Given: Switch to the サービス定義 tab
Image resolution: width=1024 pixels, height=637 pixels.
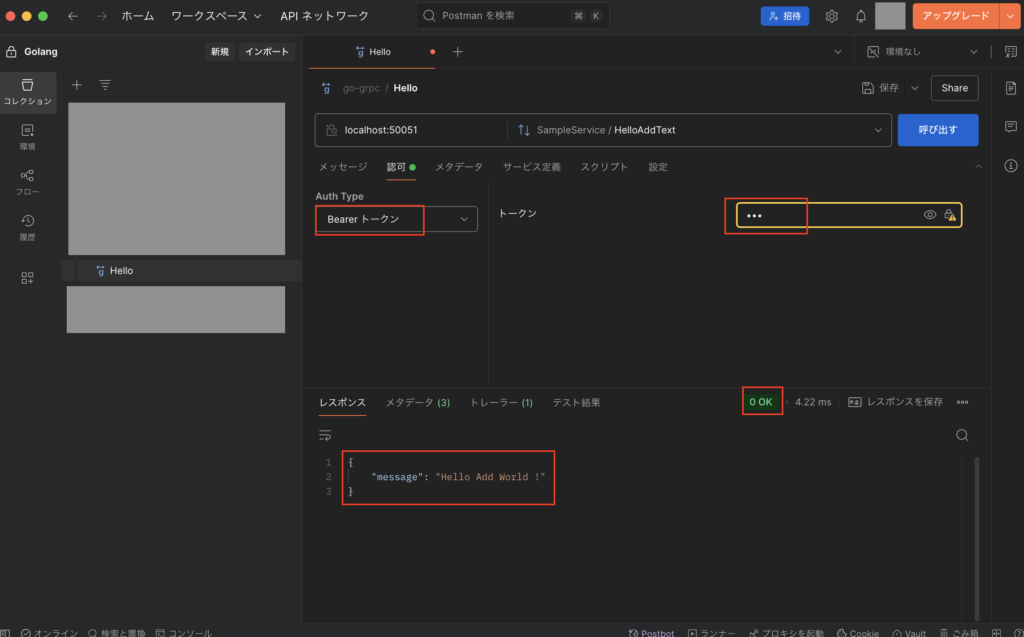Looking at the screenshot, I should coord(532,167).
